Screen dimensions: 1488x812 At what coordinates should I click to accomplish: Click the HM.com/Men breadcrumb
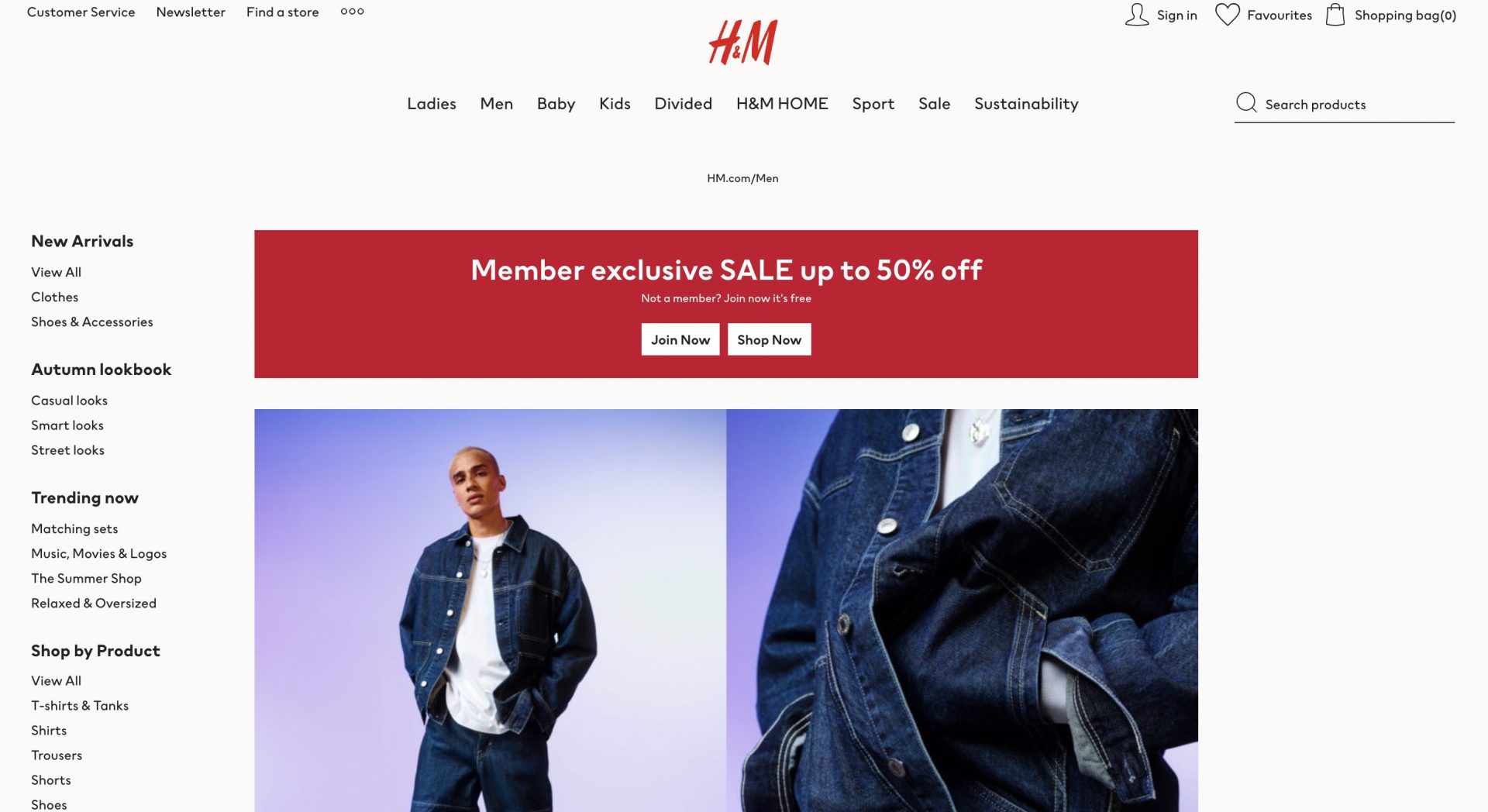pos(742,178)
